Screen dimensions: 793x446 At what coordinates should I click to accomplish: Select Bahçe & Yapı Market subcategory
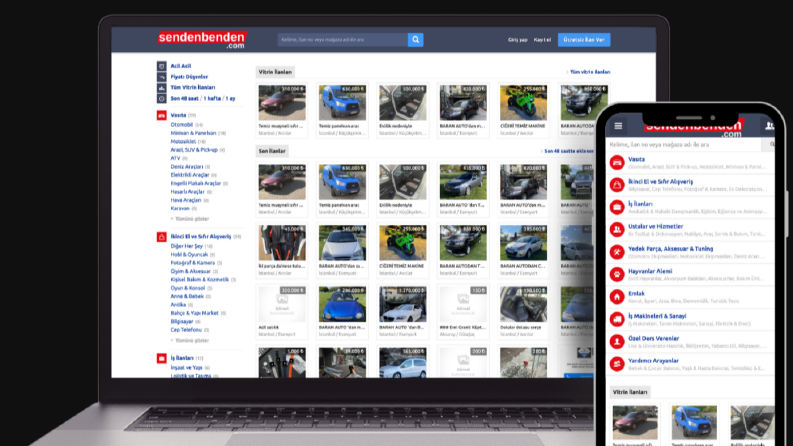coord(195,313)
